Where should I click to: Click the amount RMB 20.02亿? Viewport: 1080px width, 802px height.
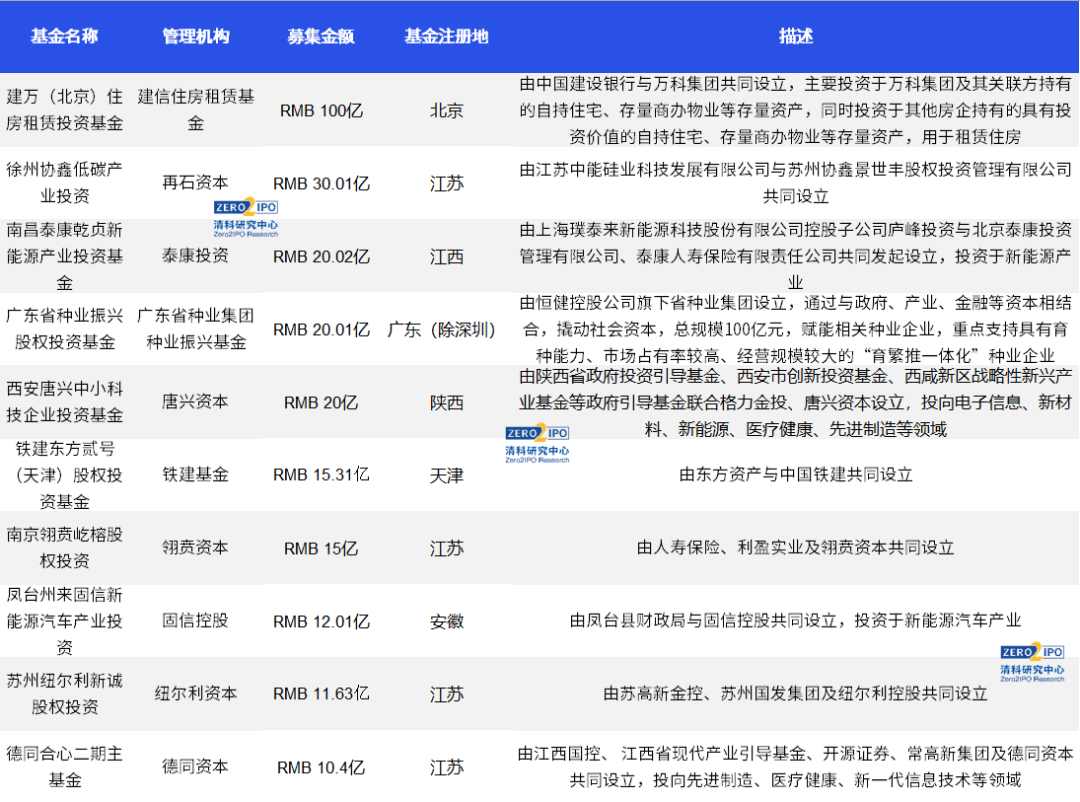[321, 256]
